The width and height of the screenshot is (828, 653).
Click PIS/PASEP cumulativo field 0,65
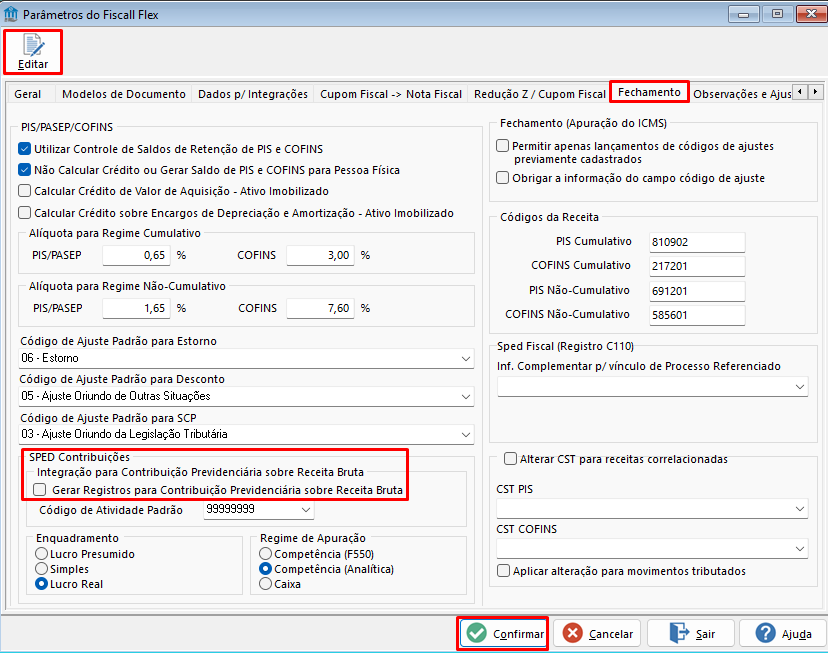(136, 255)
